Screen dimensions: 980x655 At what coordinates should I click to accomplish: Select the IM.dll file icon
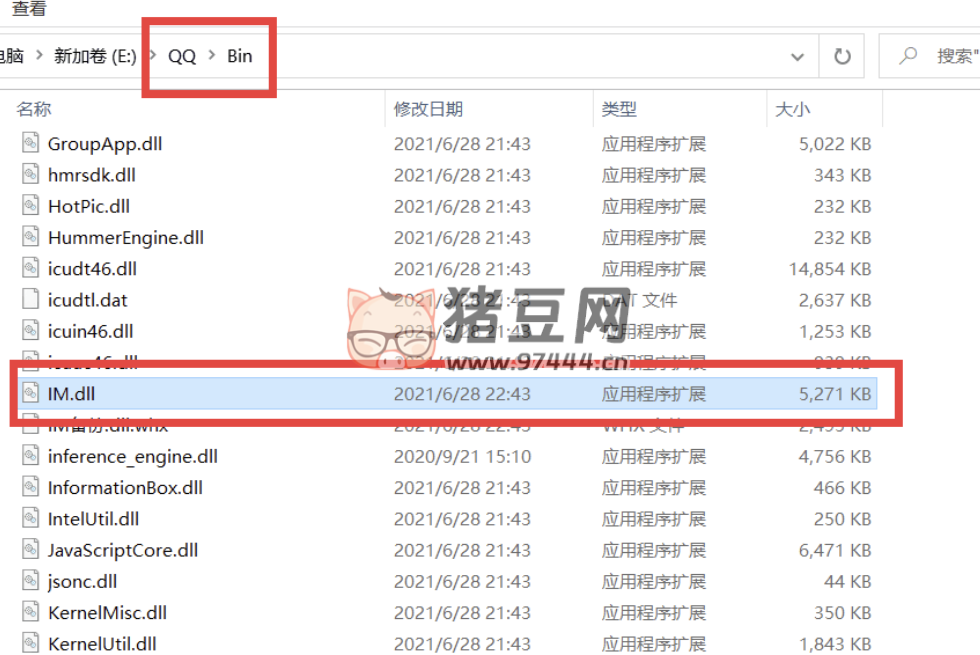tap(30, 393)
